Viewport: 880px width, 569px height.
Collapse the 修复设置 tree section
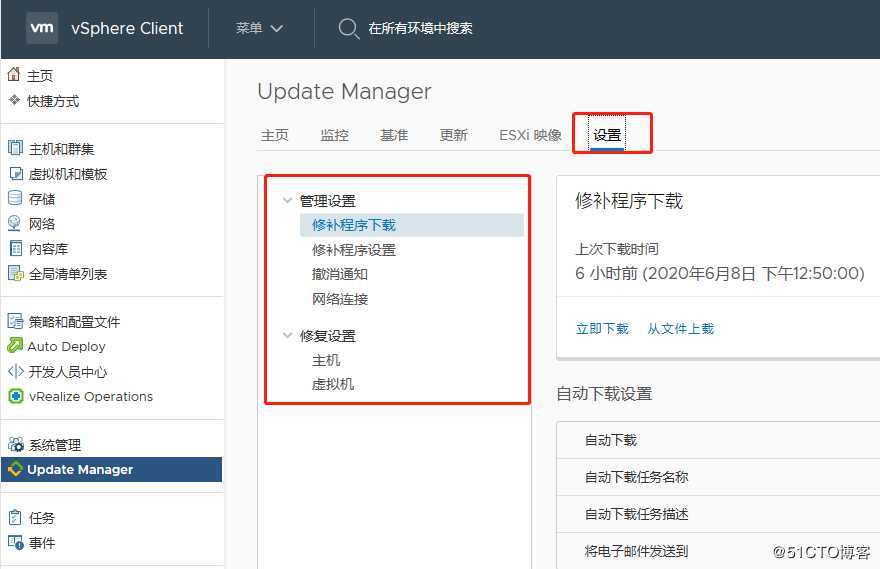pos(287,336)
